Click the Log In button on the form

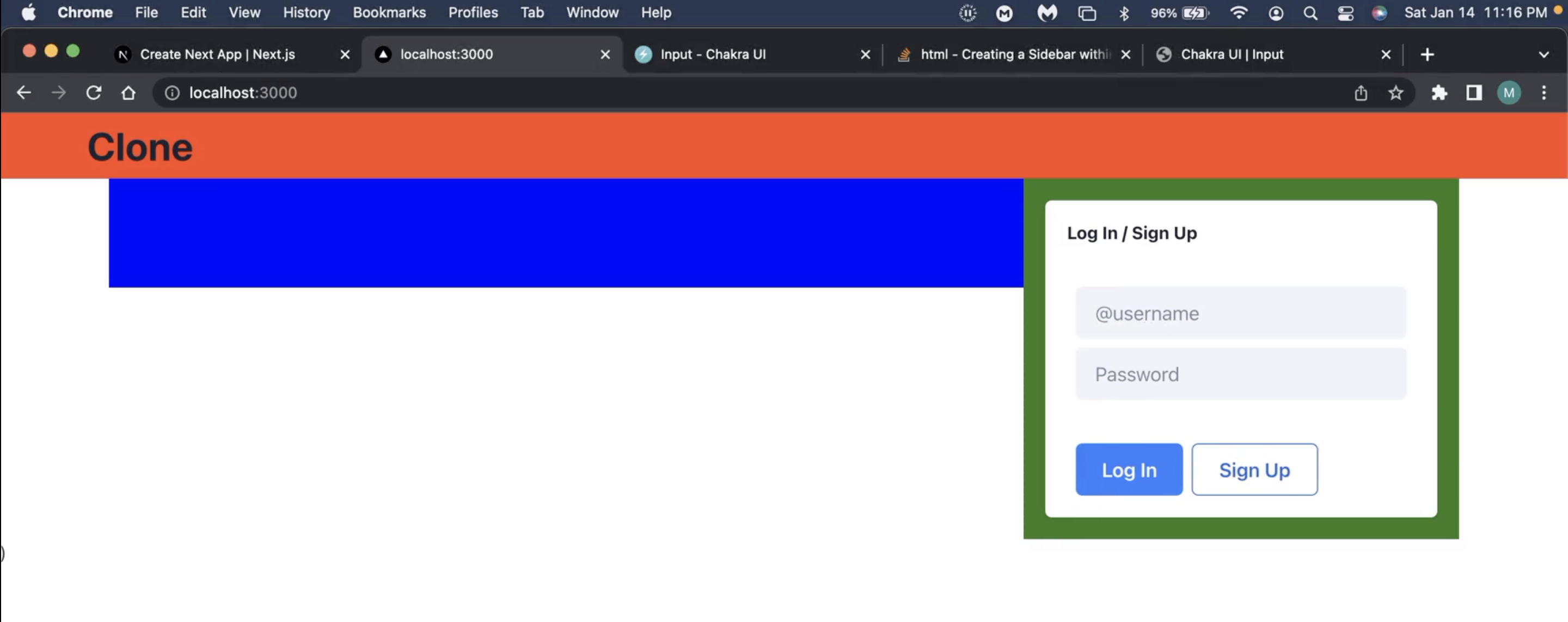pos(1129,469)
